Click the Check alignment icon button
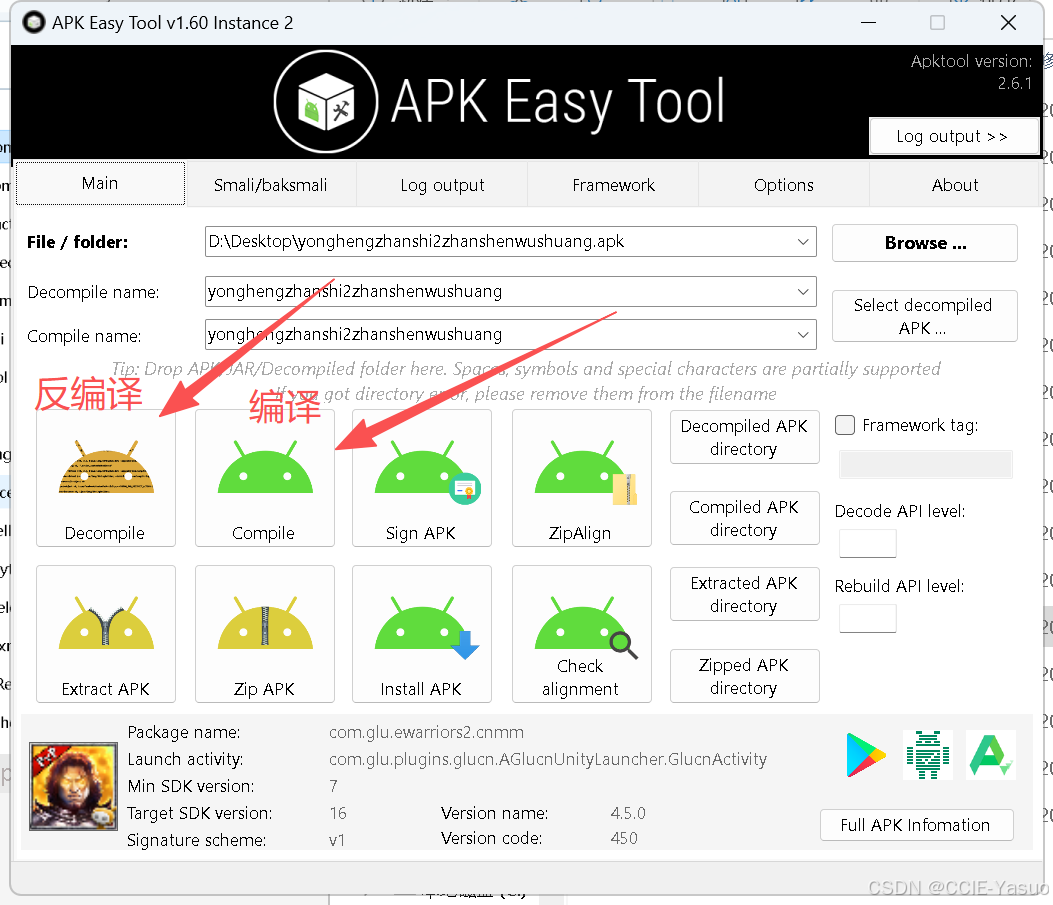Image resolution: width=1053 pixels, height=905 pixels. pos(582,634)
